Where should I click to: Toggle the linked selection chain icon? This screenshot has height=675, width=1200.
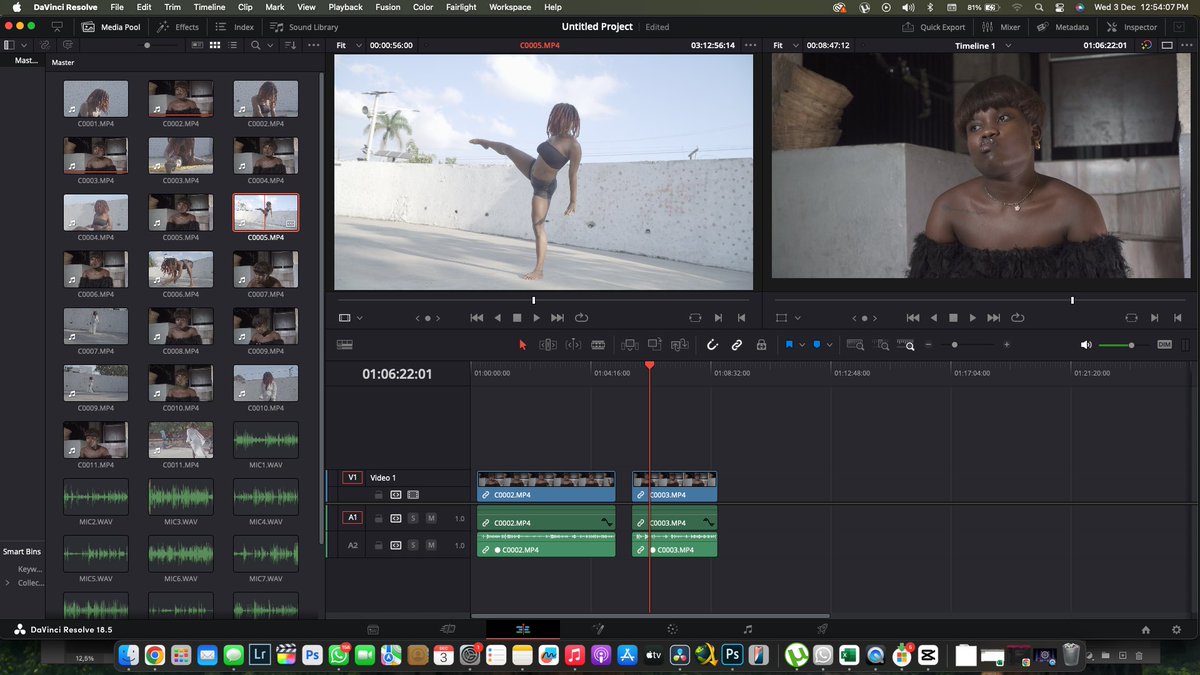coord(737,345)
